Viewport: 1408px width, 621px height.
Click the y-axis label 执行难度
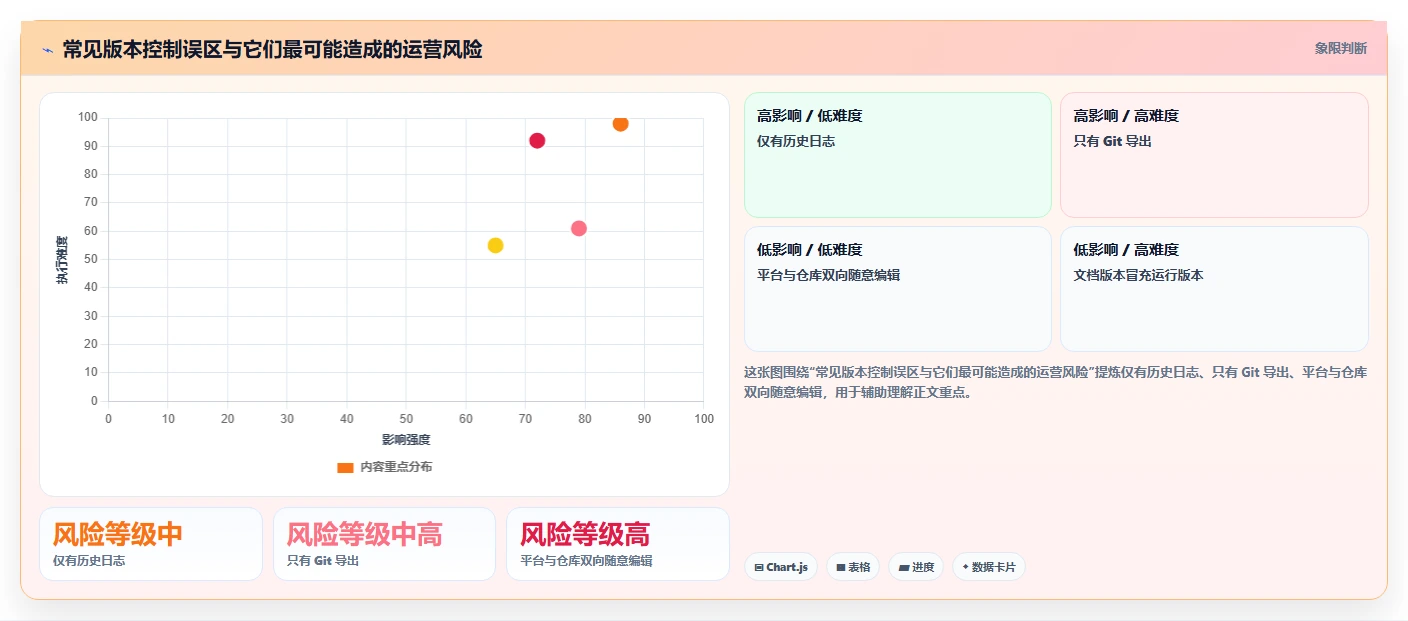click(x=62, y=260)
